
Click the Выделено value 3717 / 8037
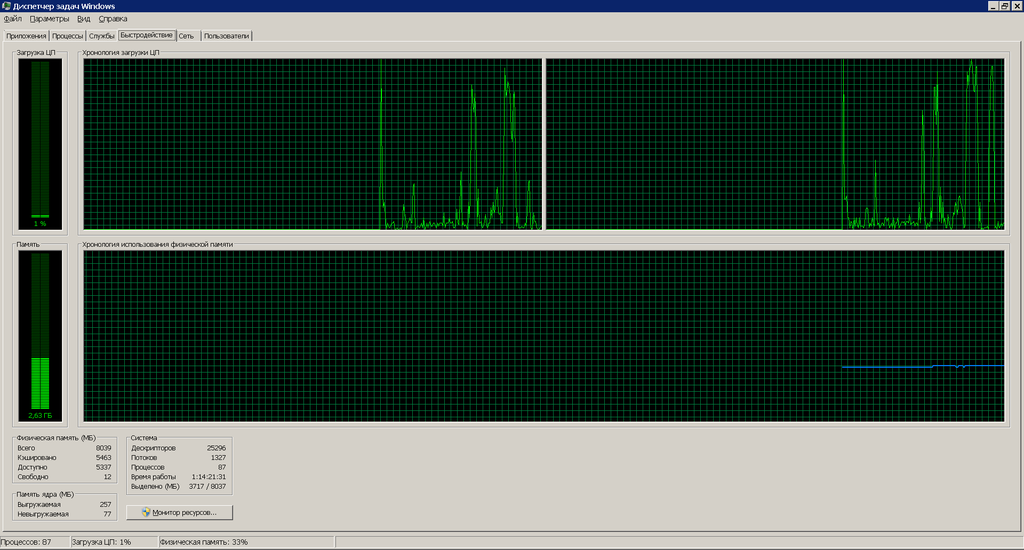point(207,487)
